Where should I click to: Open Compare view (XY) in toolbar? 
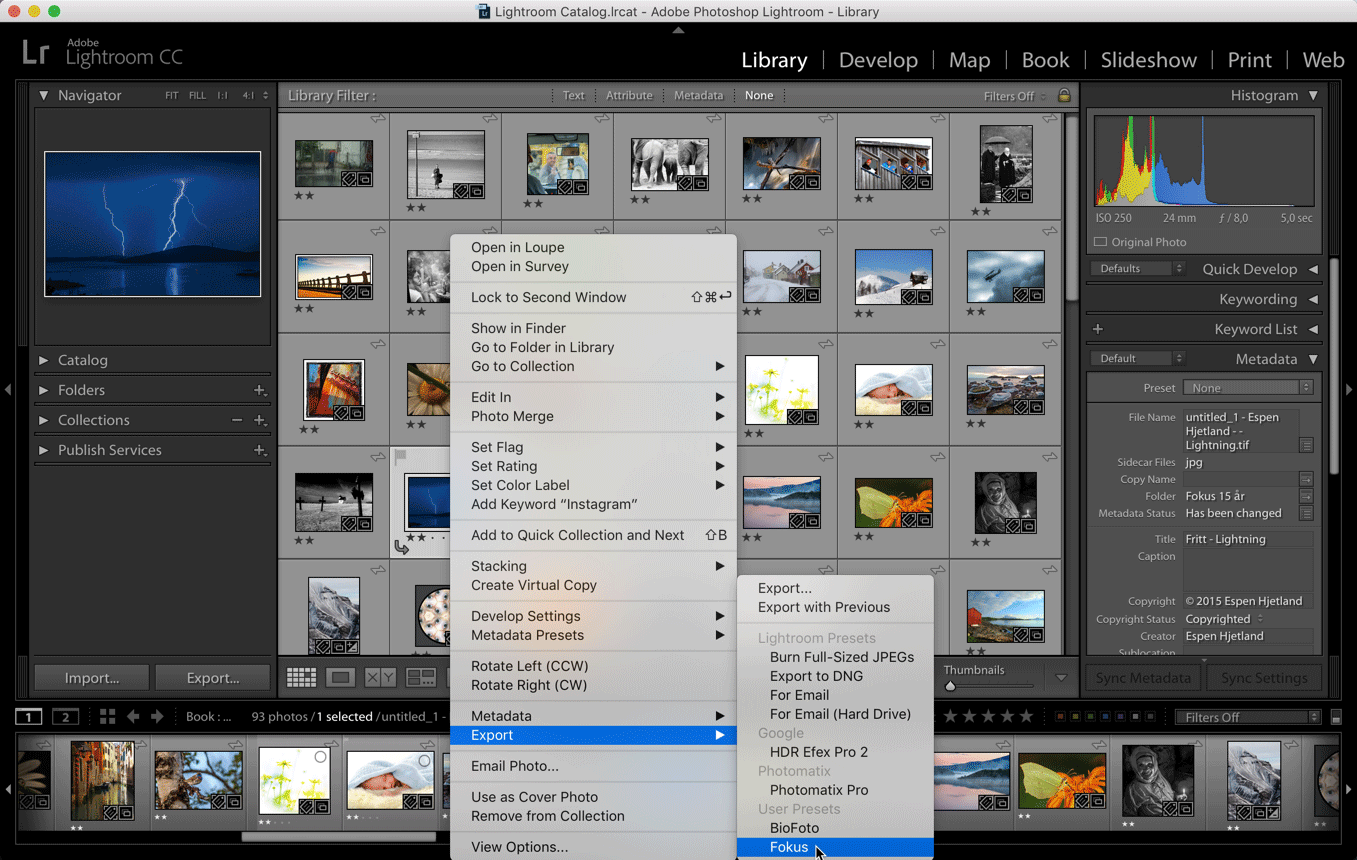point(380,678)
